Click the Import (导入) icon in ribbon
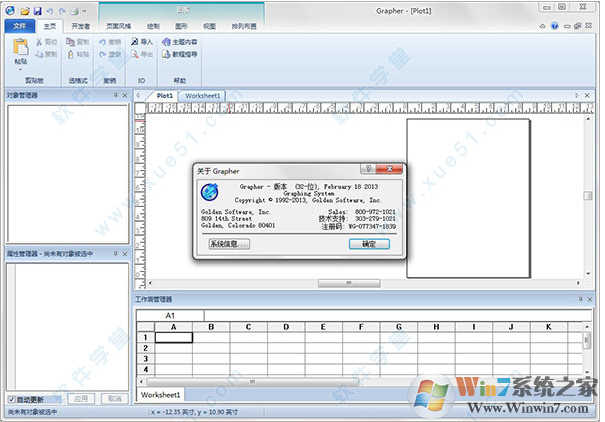Image resolution: width=605 pixels, height=422 pixels. 134,42
